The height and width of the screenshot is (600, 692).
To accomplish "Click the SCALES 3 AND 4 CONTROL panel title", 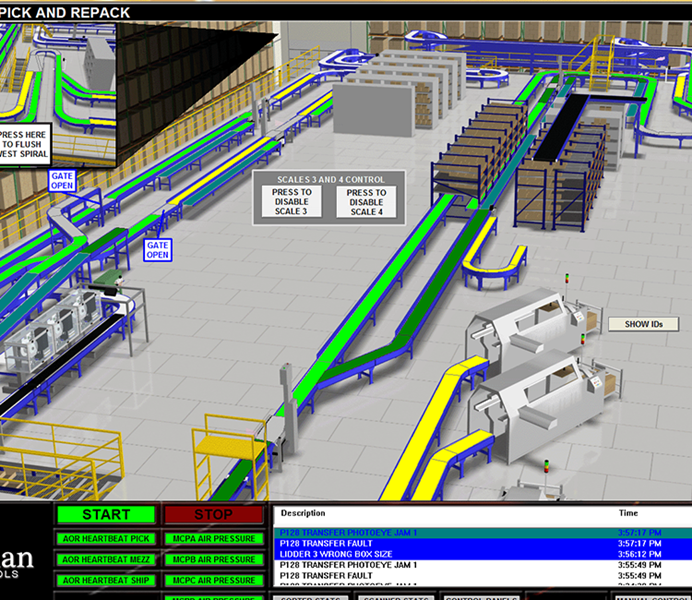I will click(331, 180).
